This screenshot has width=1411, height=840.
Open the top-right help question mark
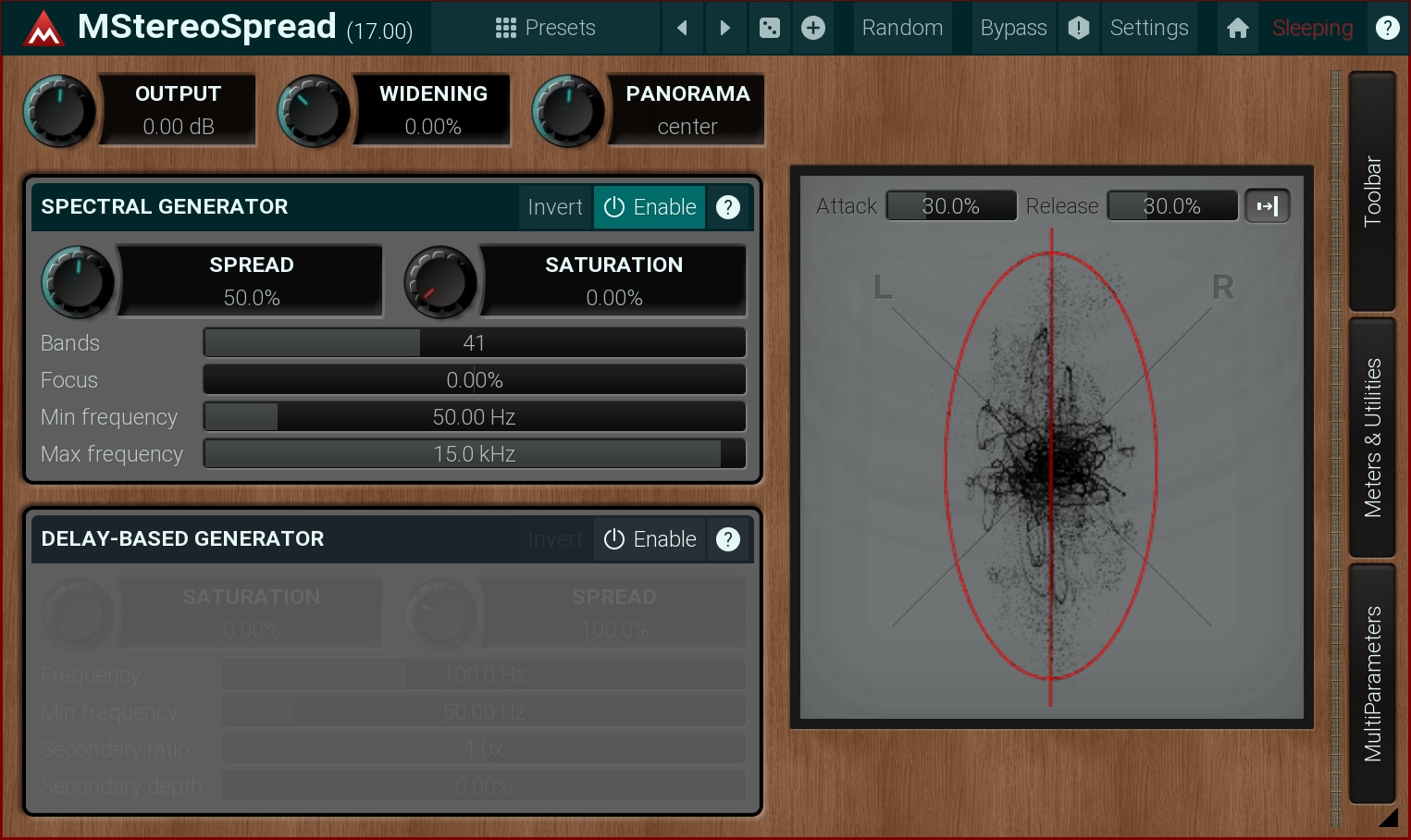pyautogui.click(x=1387, y=28)
